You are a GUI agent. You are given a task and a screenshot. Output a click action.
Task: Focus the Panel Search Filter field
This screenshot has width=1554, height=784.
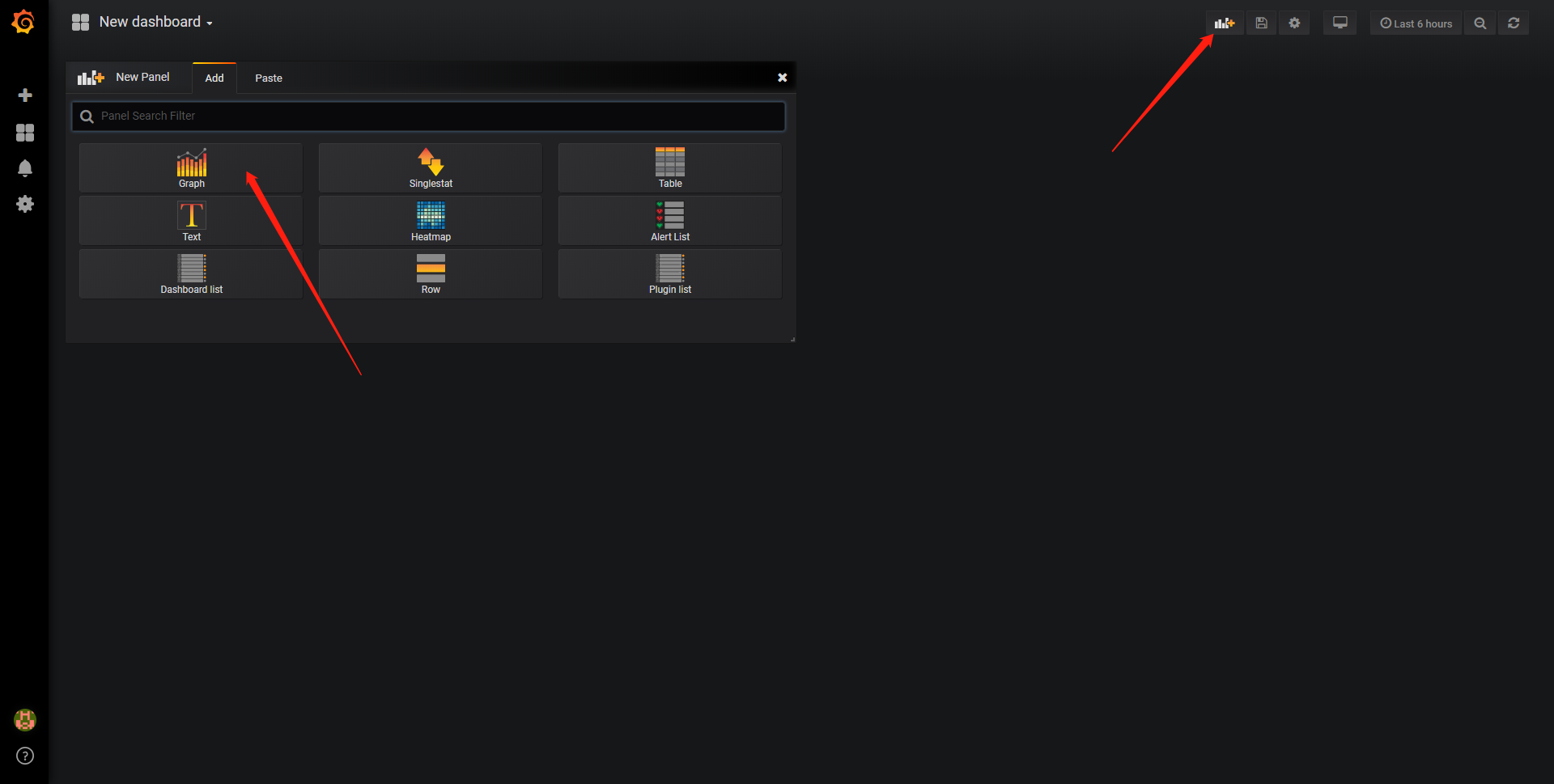[428, 117]
